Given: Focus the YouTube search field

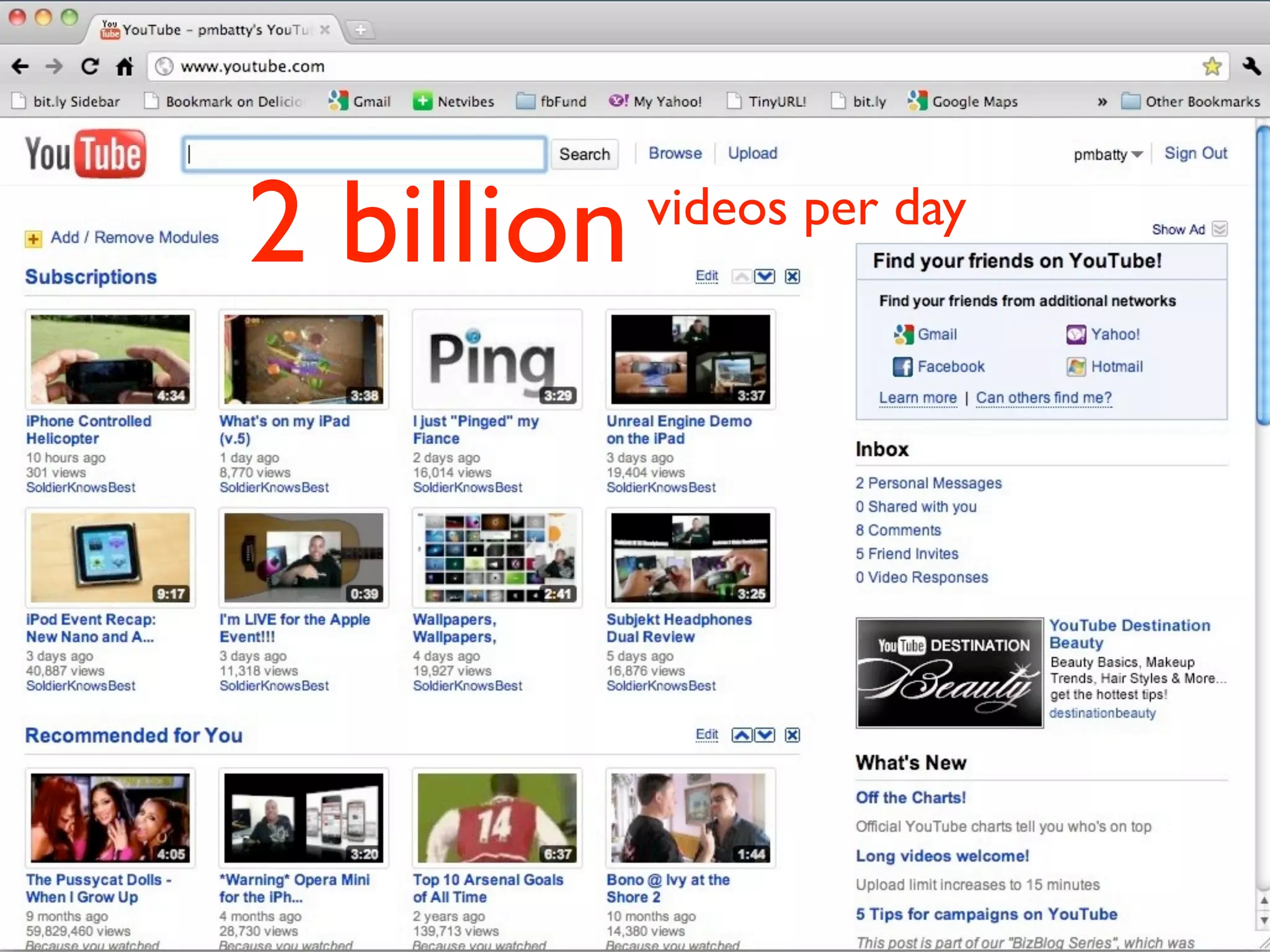Looking at the screenshot, I should coord(365,154).
